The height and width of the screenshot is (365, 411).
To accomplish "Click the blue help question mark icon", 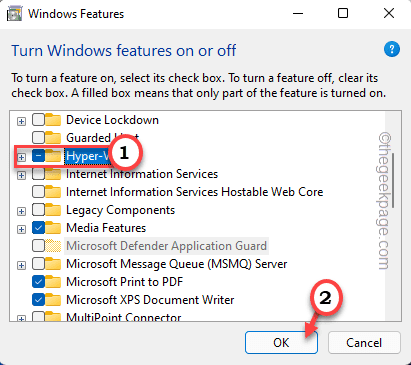I will 392,50.
